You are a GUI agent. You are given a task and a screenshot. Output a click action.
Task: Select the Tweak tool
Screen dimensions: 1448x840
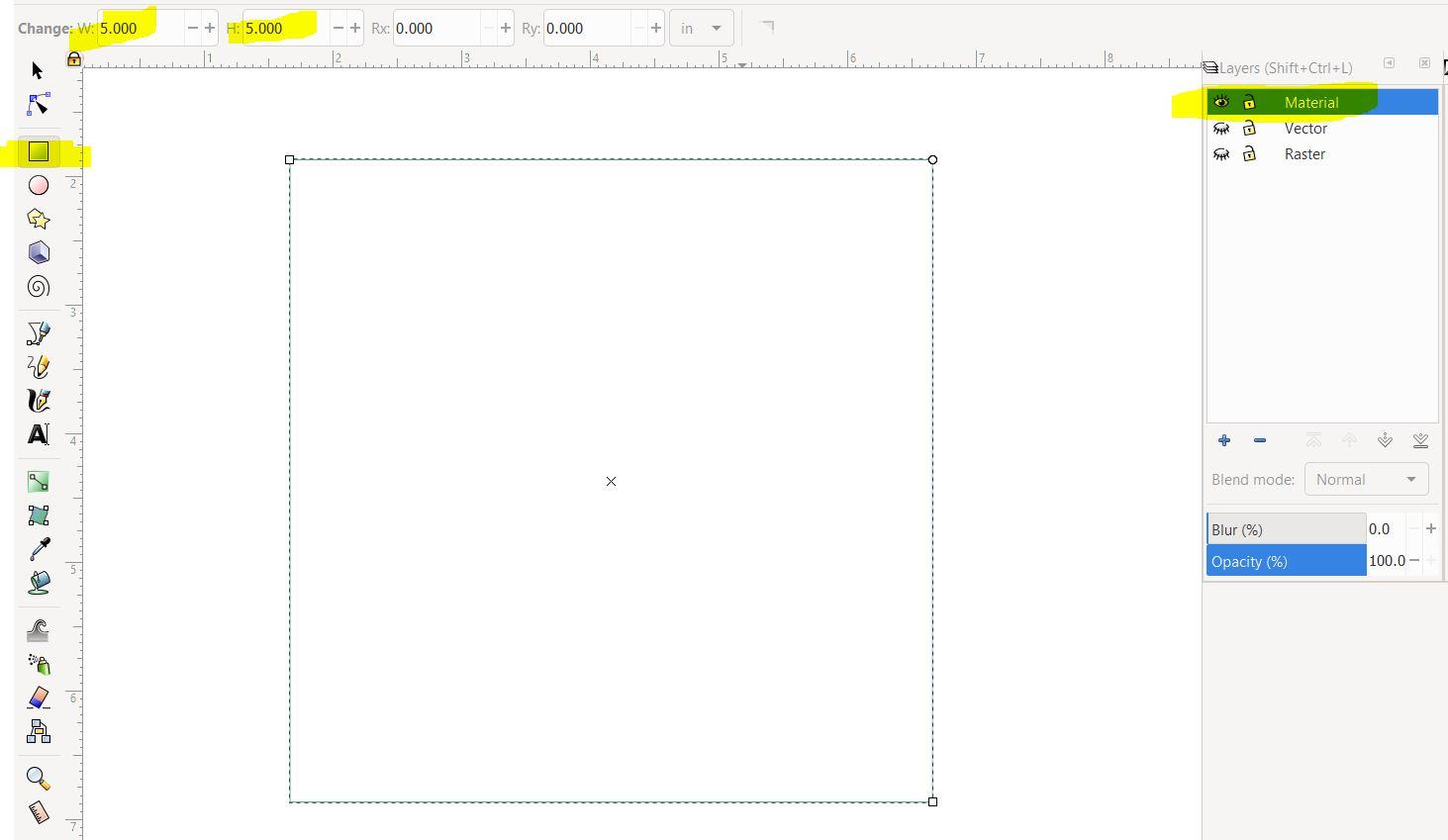[38, 630]
